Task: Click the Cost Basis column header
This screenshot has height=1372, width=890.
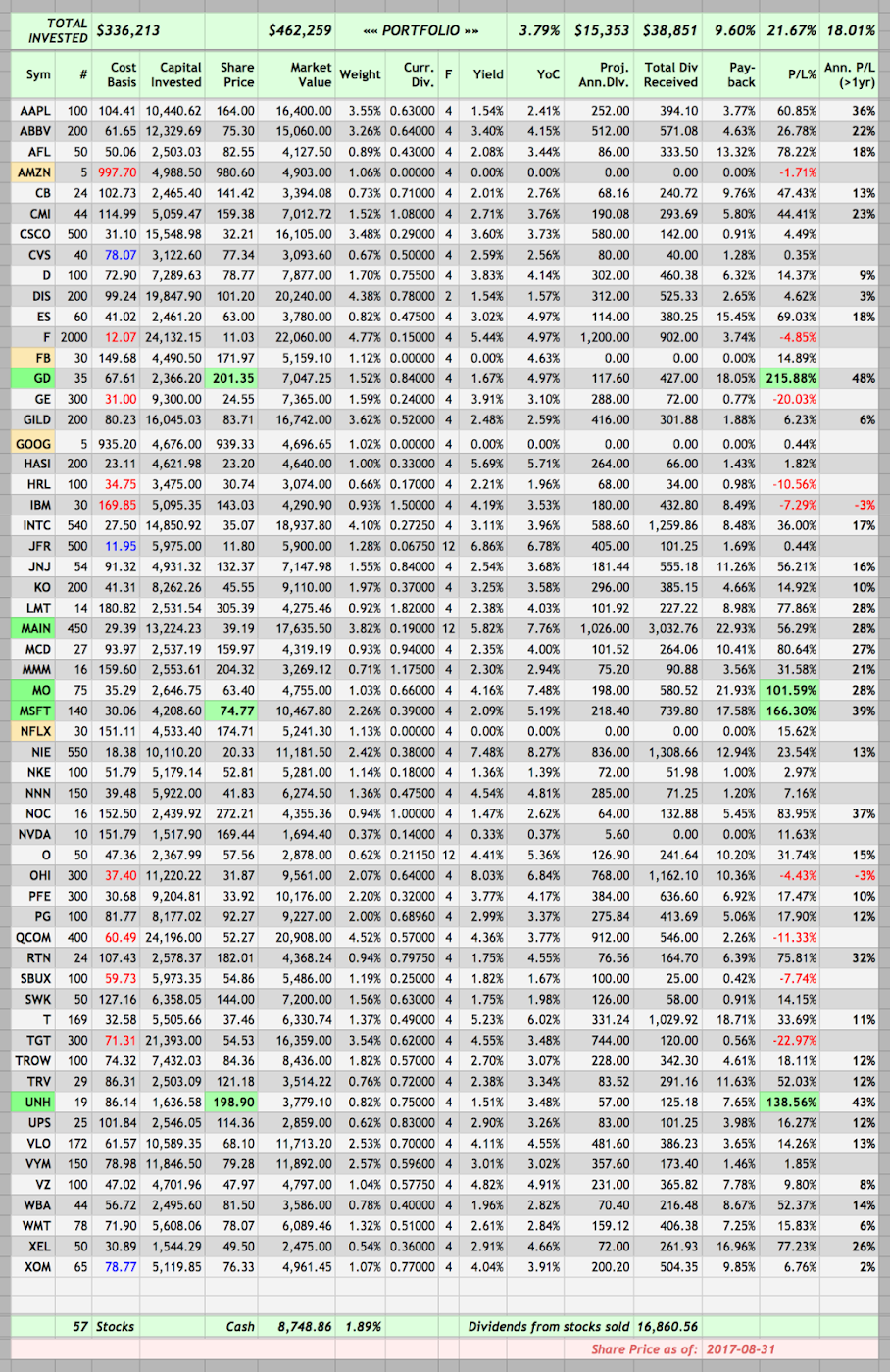Action: [122, 74]
